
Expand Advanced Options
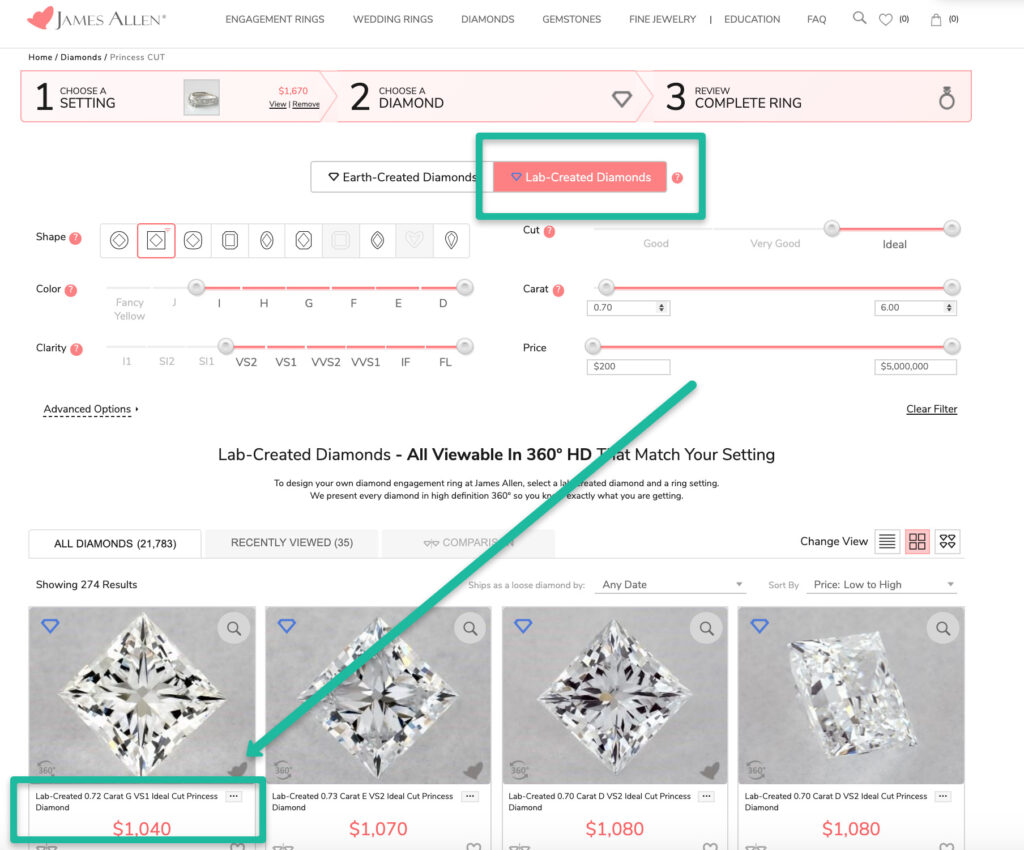(x=91, y=409)
